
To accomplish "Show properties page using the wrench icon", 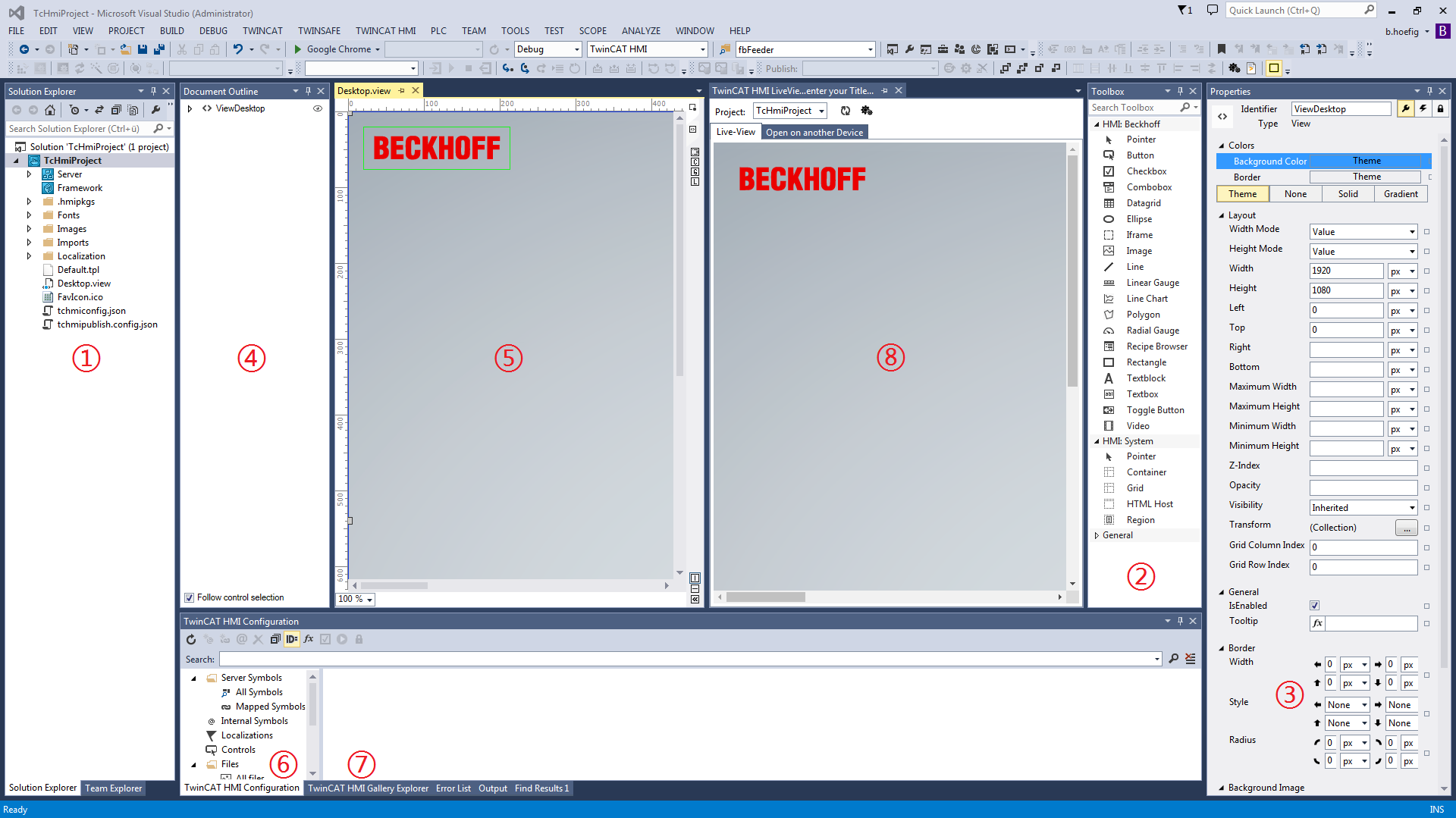I will coord(1406,108).
